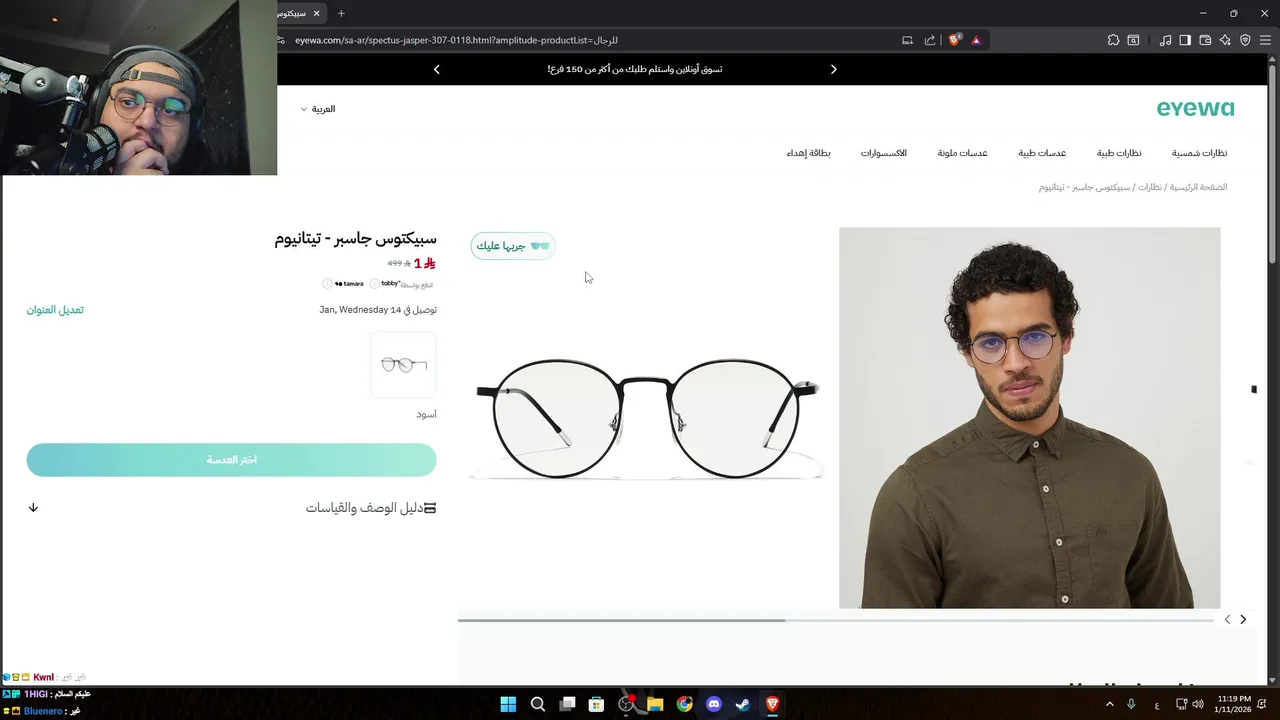The image size is (1280, 720).
Task: Expand hidden system tray icons chevron
Action: (1109, 704)
